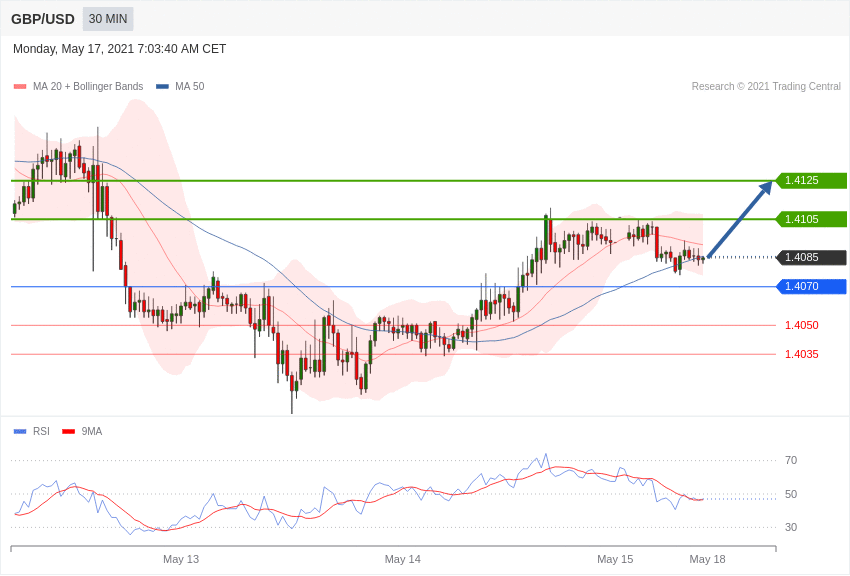
Task: Click the 1.4085 current price label
Action: [x=812, y=257]
